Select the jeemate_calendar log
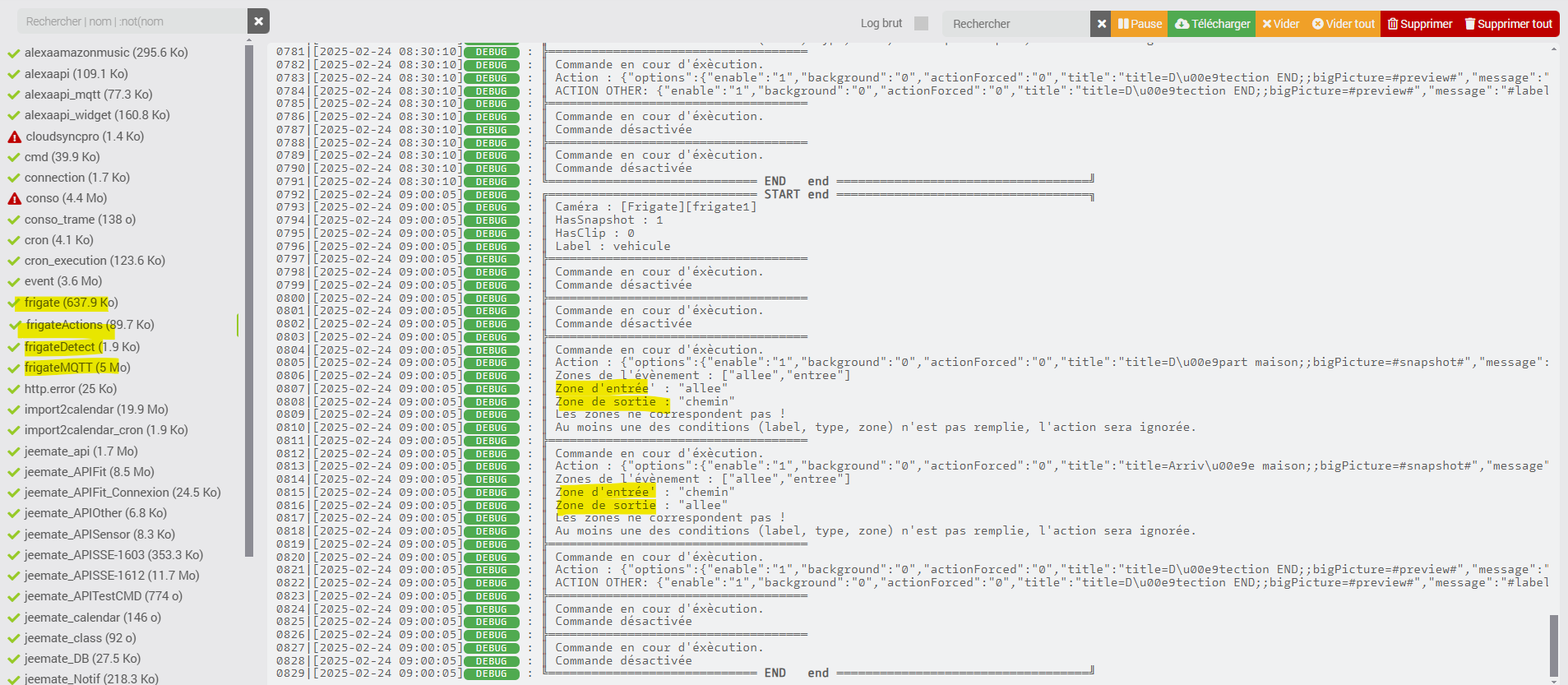The width and height of the screenshot is (1568, 685). pos(93,618)
